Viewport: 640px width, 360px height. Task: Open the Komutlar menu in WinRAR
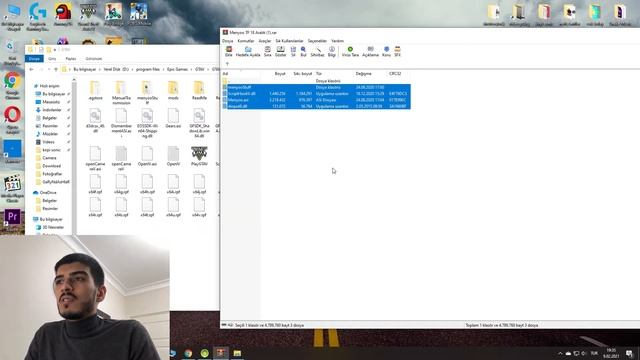pos(246,41)
